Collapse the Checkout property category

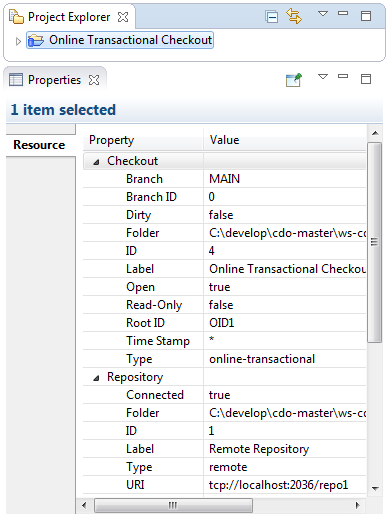96,162
